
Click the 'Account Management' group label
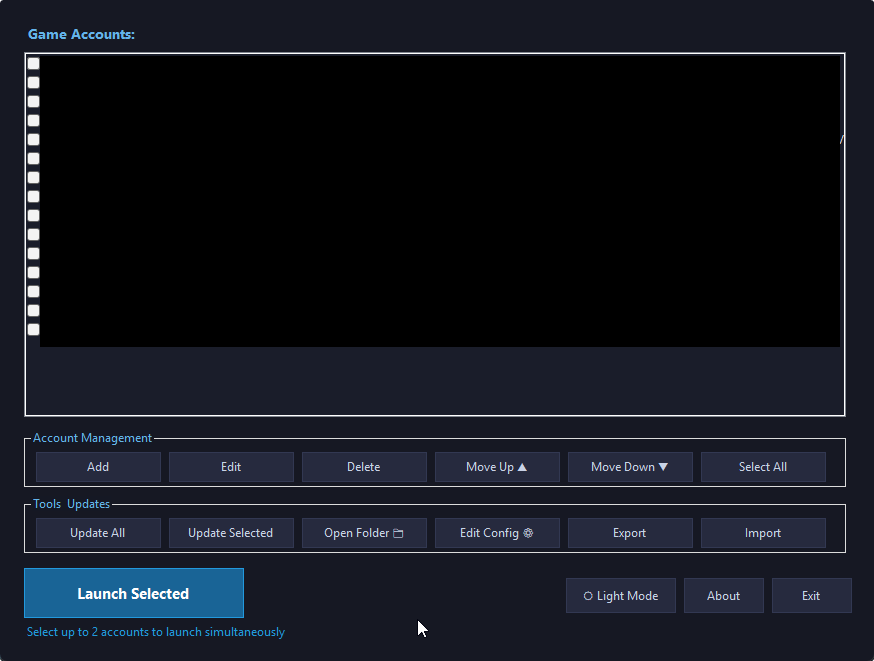92,438
